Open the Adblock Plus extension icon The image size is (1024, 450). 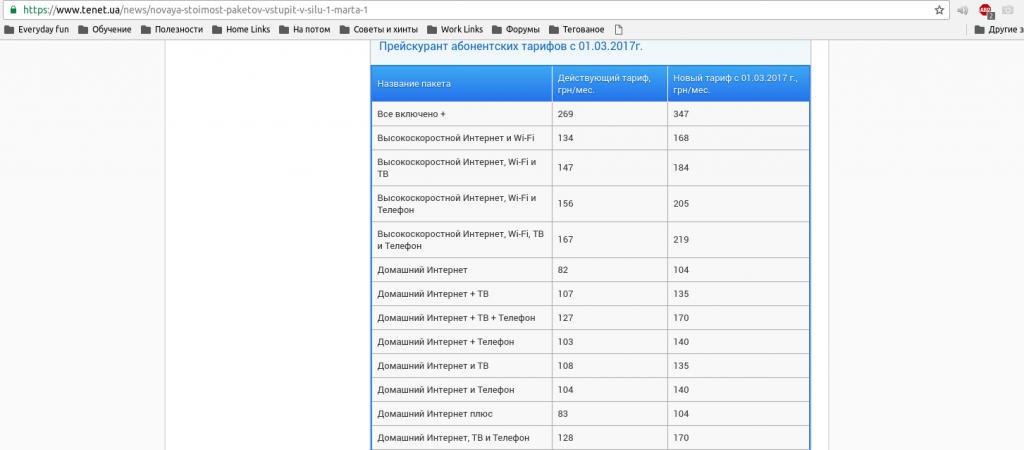[985, 10]
